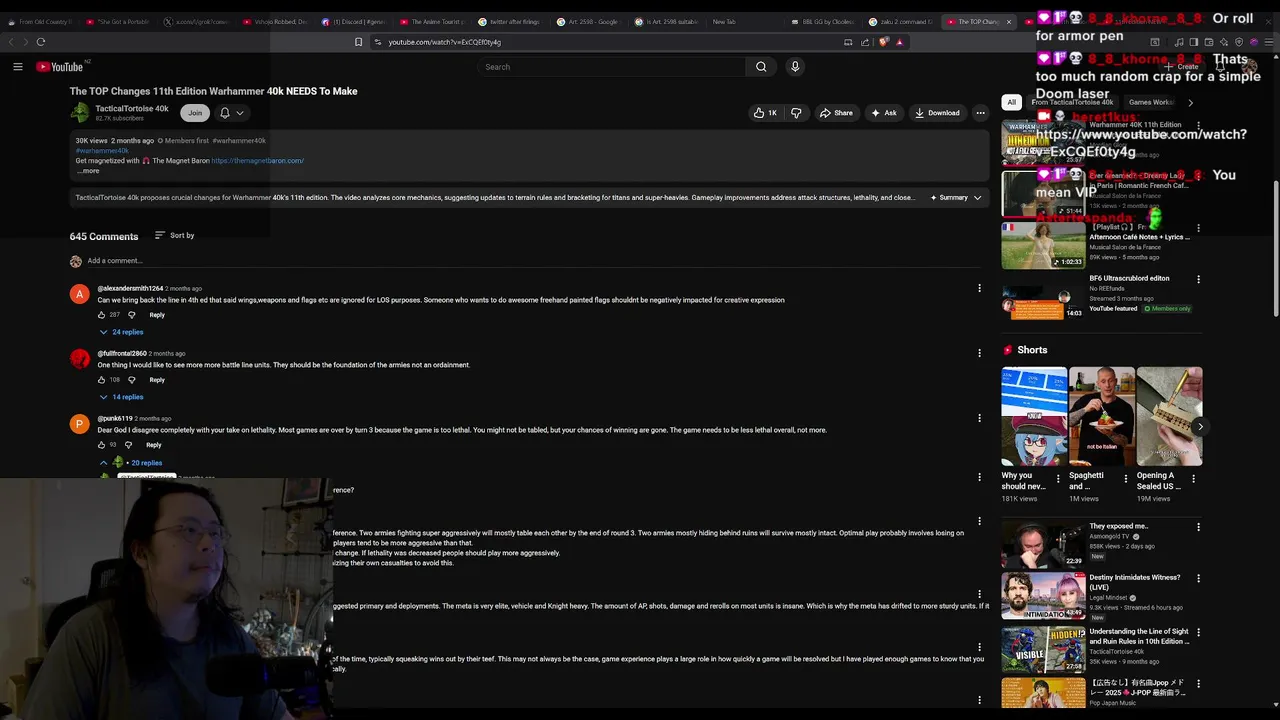Bookmark this page in address bar
Viewport: 1280px width, 720px height.
(358, 42)
